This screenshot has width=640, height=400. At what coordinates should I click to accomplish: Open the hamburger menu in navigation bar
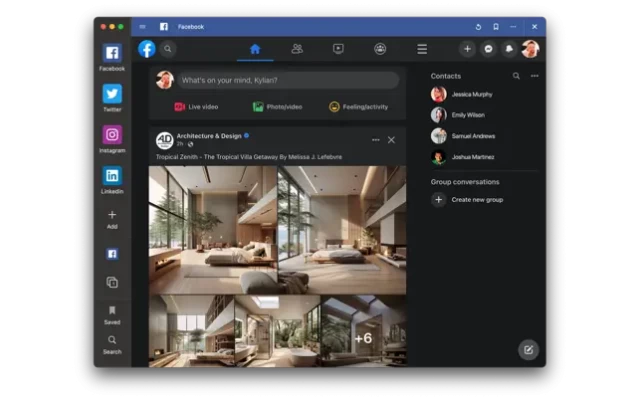point(422,49)
